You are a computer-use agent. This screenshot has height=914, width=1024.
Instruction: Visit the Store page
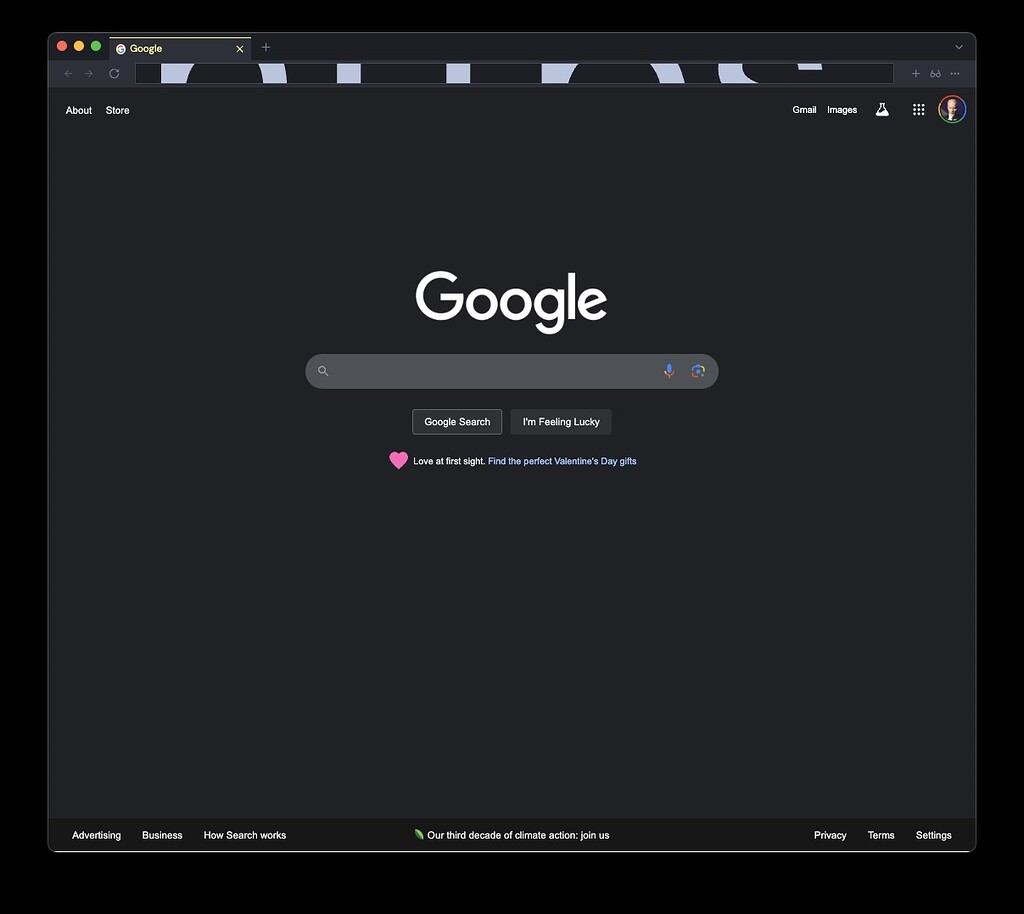117,110
